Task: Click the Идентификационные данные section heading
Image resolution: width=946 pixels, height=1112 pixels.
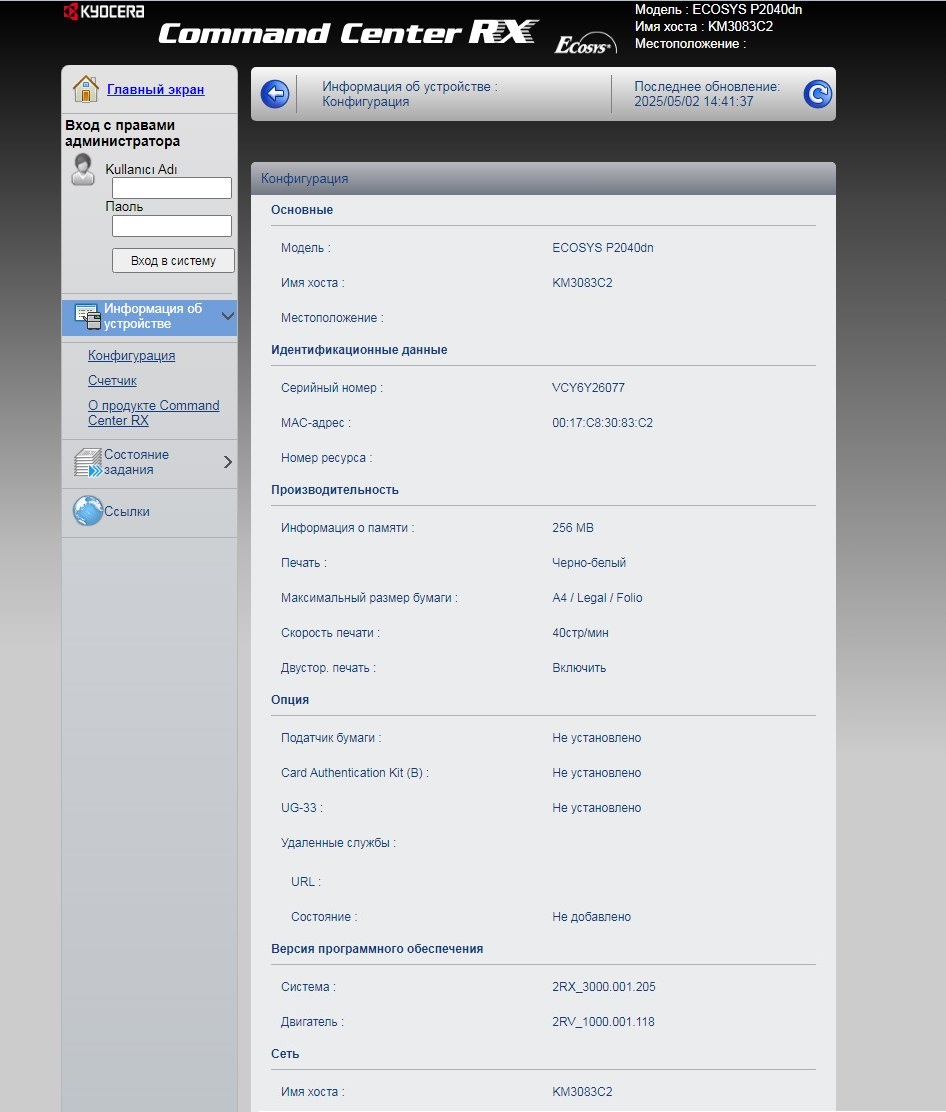Action: 359,350
